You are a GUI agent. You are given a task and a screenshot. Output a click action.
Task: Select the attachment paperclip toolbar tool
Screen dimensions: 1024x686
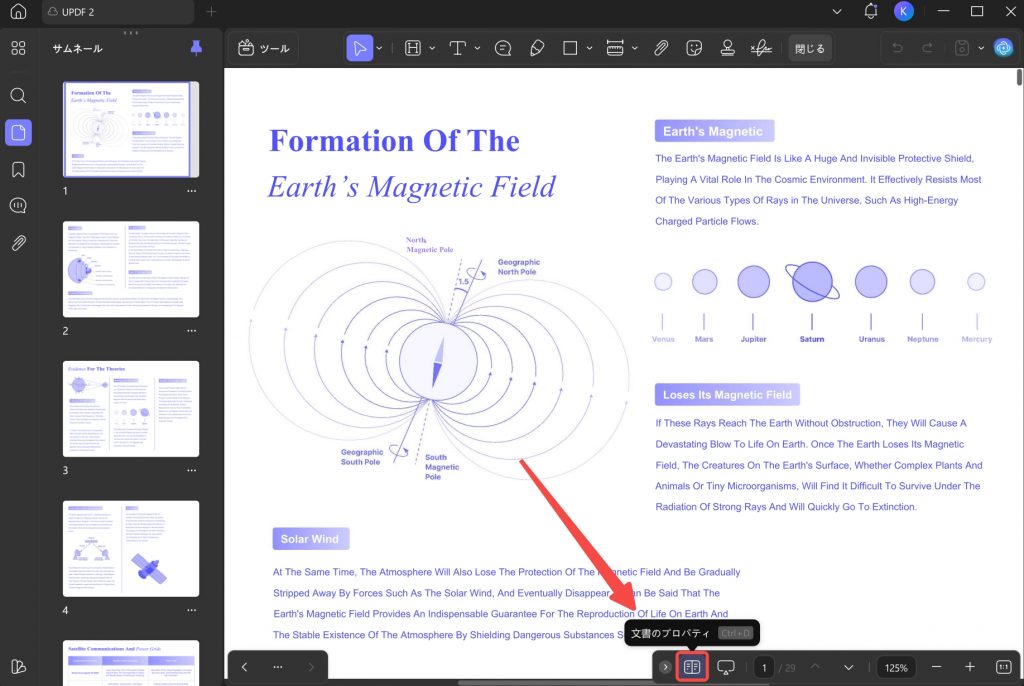(661, 48)
